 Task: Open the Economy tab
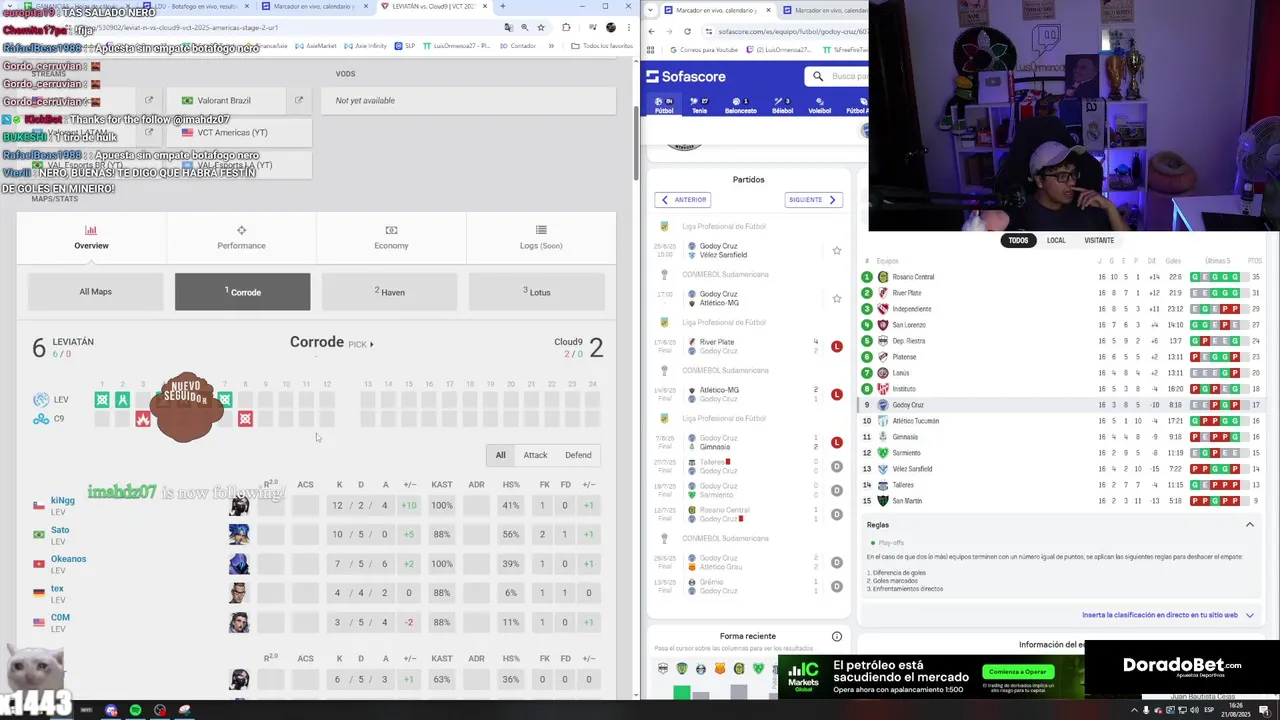(391, 237)
